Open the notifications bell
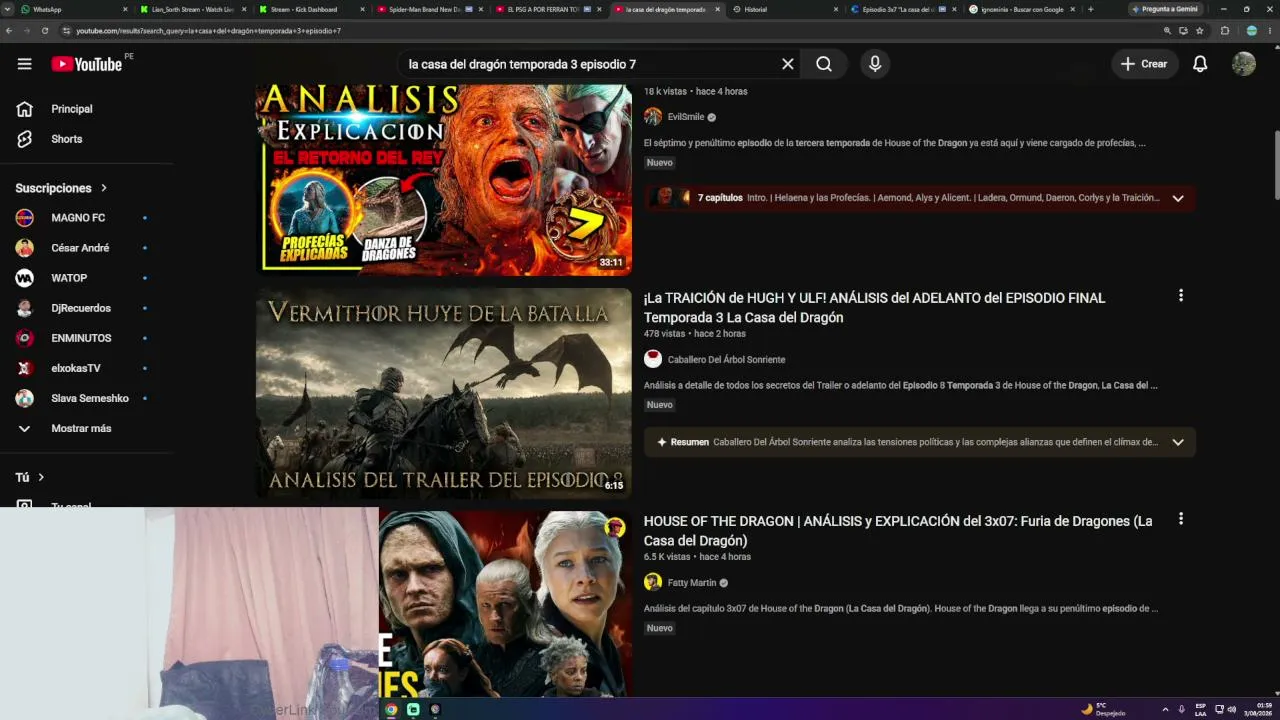The image size is (1280, 720). pyautogui.click(x=1200, y=64)
